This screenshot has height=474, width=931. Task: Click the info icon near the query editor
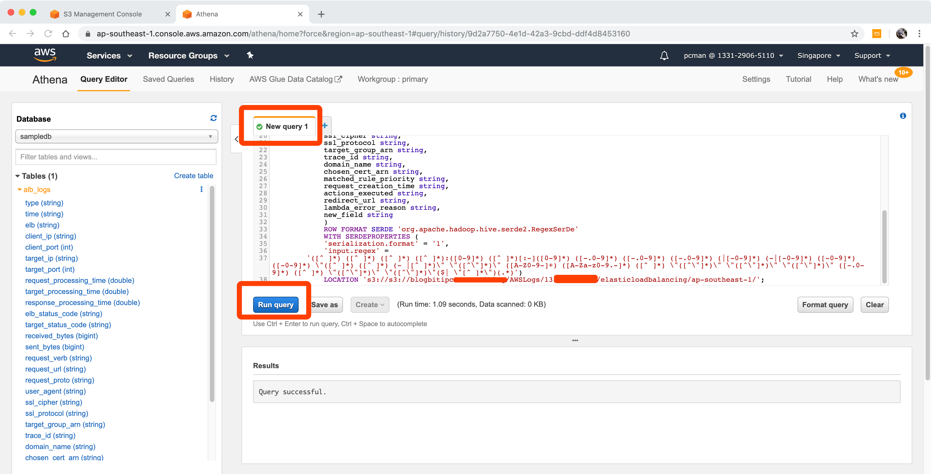[903, 116]
